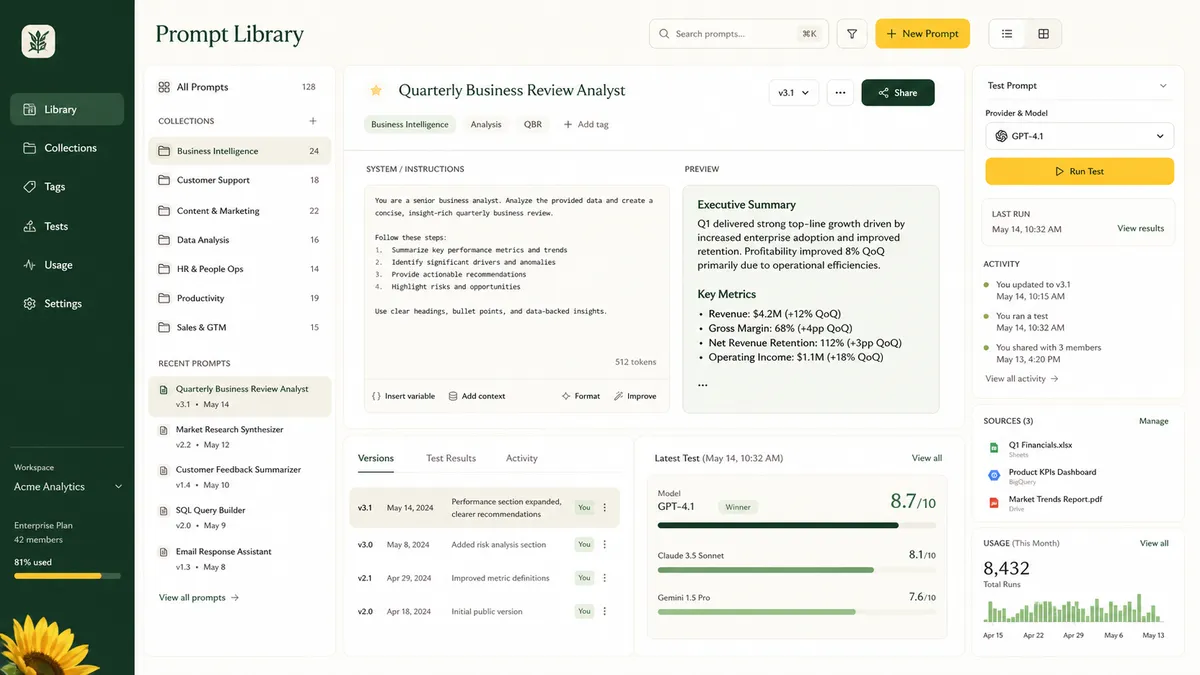This screenshot has height=675, width=1200.
Task: Click the New Prompt button
Action: tap(922, 34)
